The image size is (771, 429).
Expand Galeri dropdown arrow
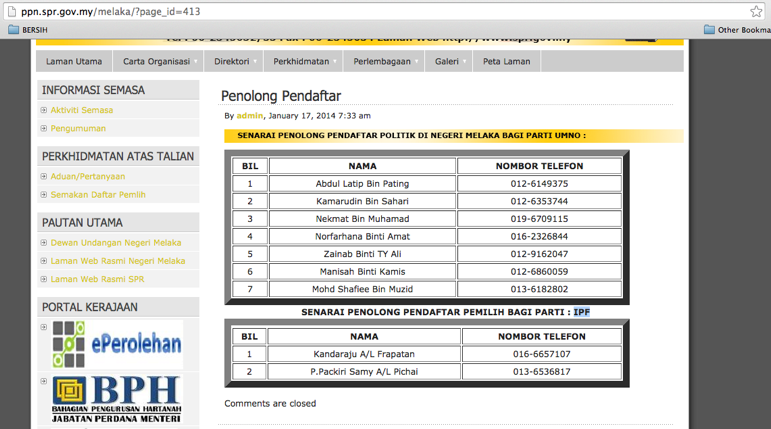[465, 61]
